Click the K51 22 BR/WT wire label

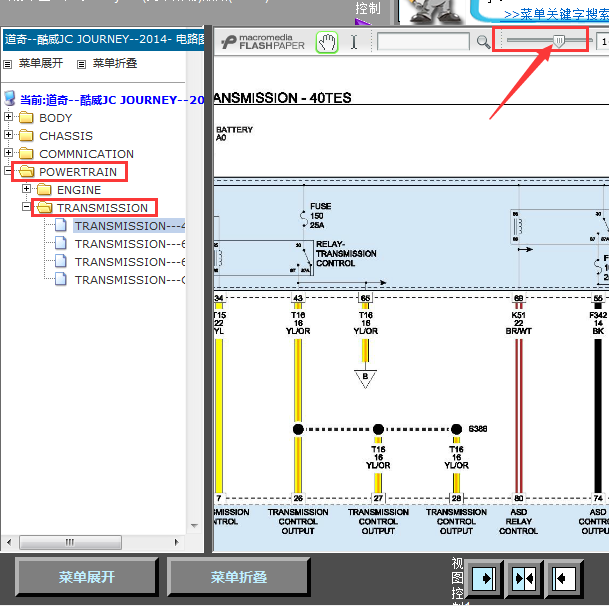pyautogui.click(x=518, y=323)
